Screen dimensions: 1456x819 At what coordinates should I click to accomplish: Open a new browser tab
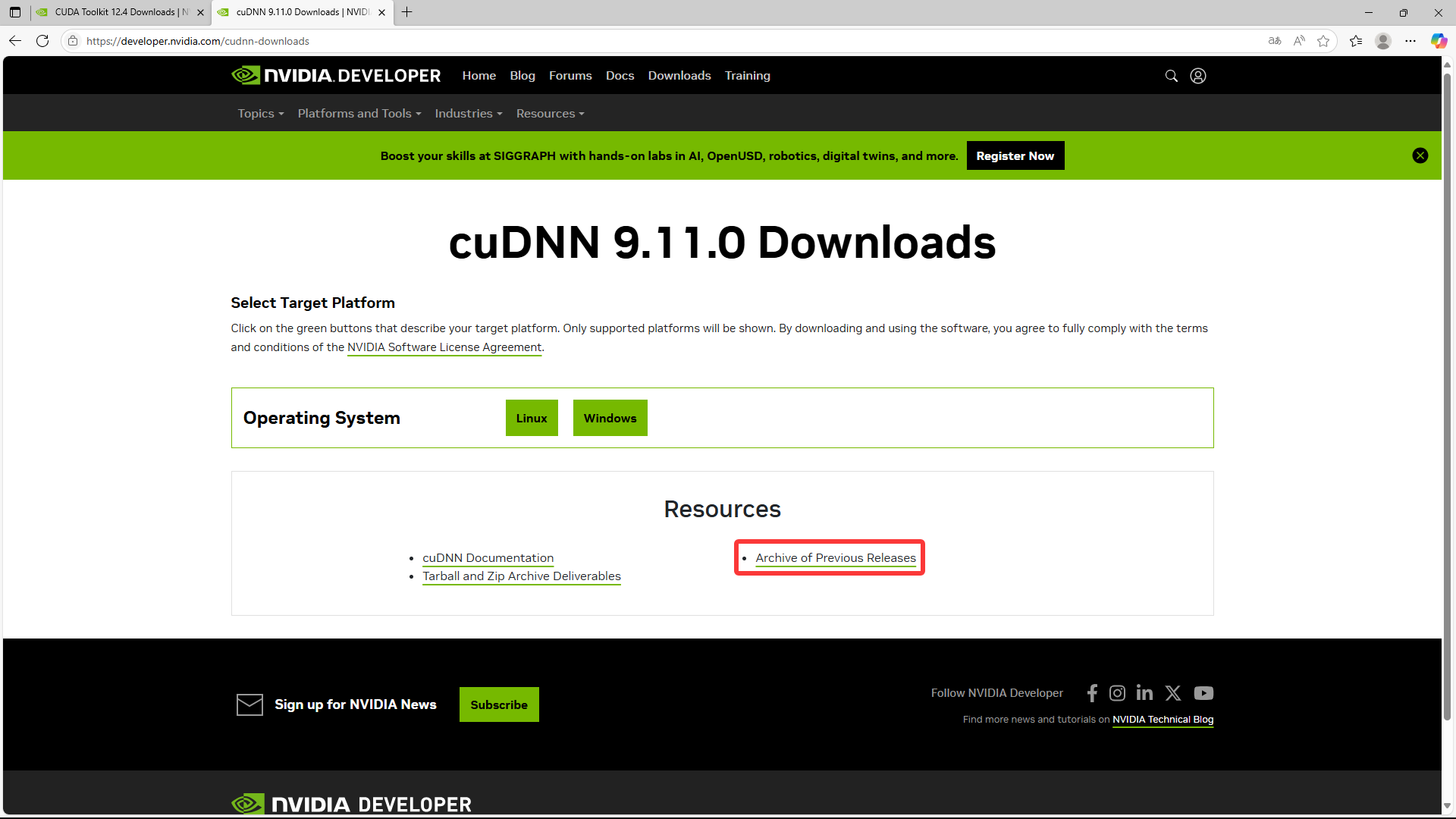[407, 12]
